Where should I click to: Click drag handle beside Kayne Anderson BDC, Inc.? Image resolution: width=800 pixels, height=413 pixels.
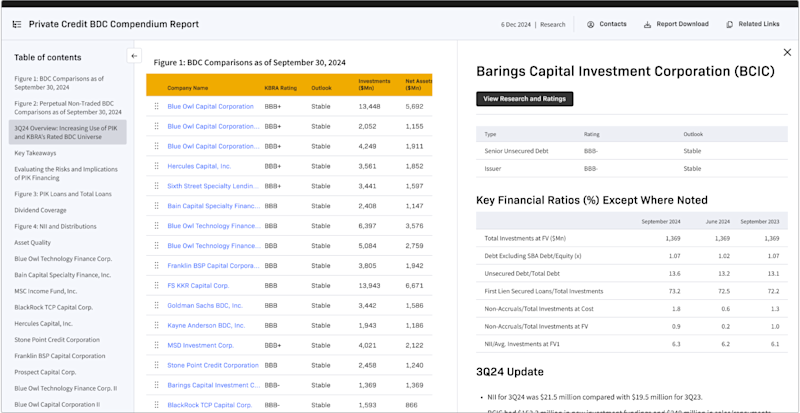coord(157,325)
